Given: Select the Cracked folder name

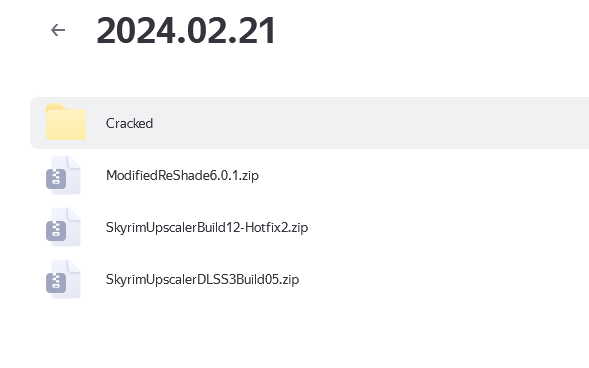Looking at the screenshot, I should 129,123.
